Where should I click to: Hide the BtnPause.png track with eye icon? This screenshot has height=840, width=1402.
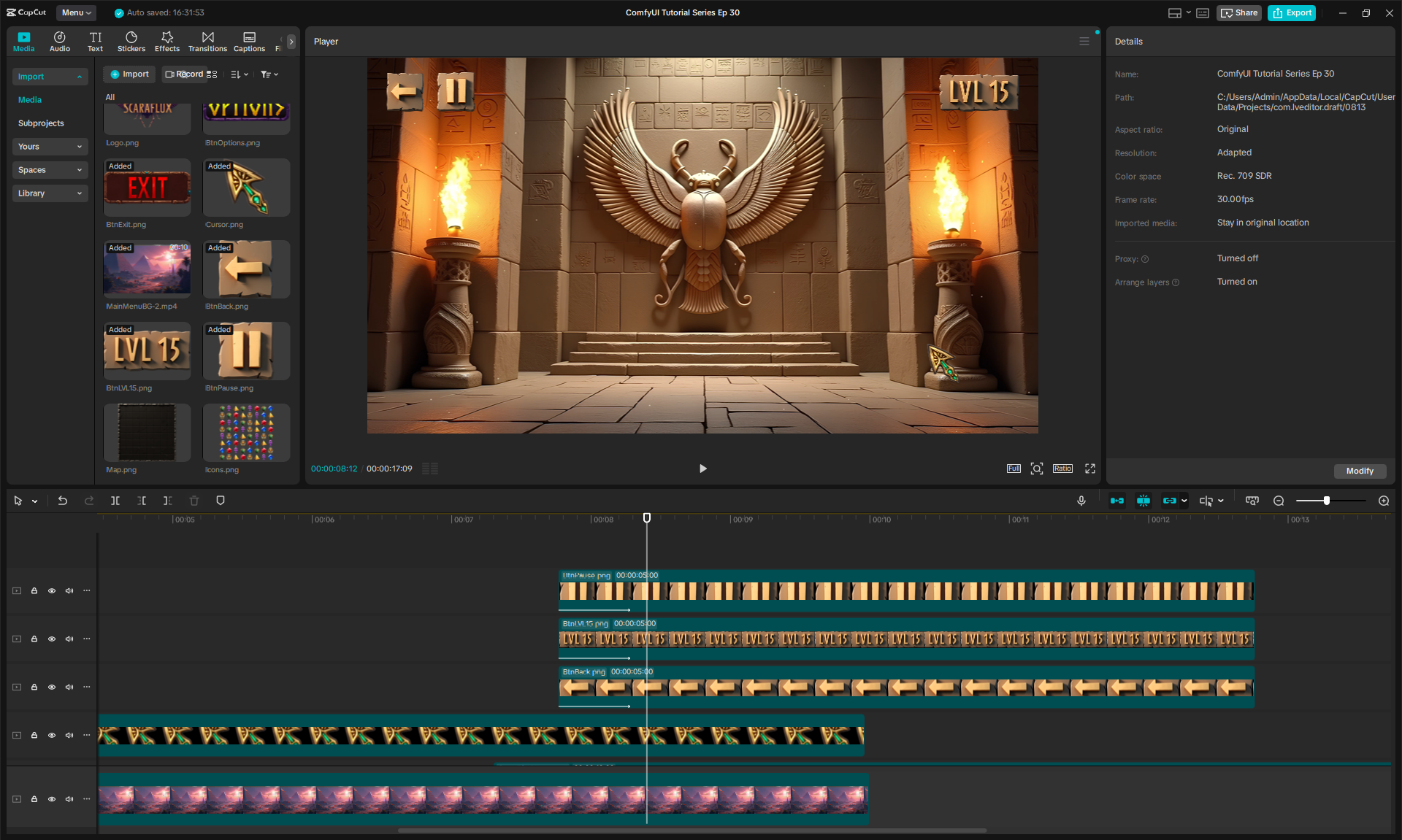(x=52, y=590)
